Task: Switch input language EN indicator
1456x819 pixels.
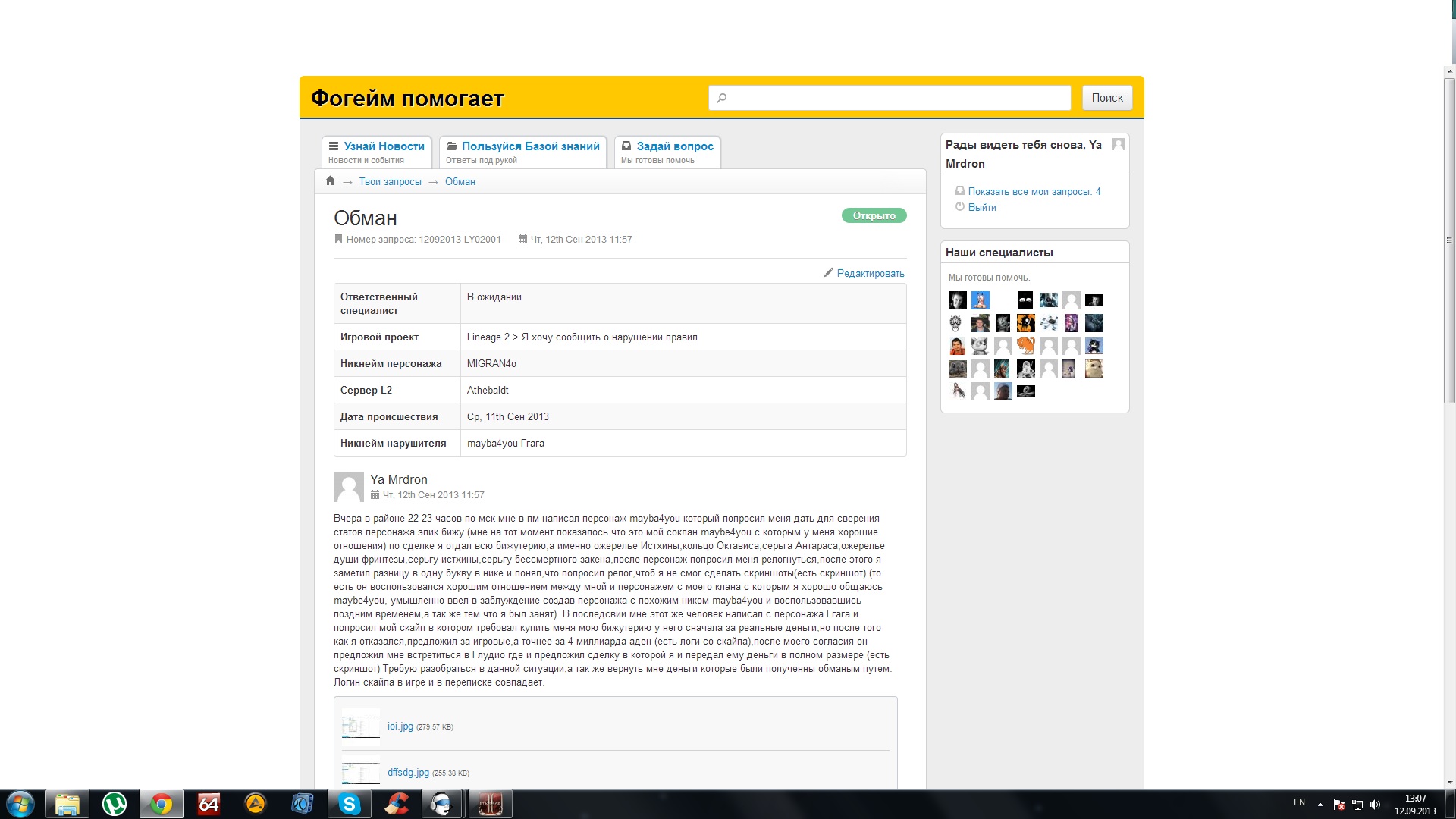Action: coord(1299,802)
